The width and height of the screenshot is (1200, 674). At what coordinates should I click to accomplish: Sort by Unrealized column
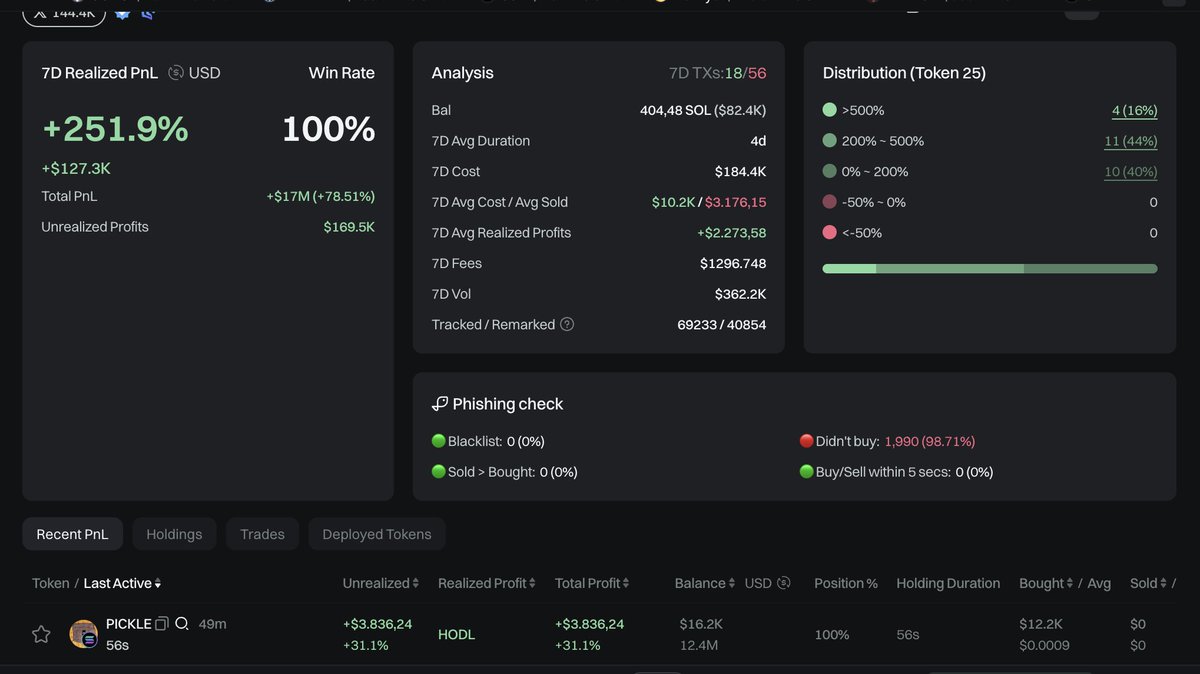click(381, 583)
